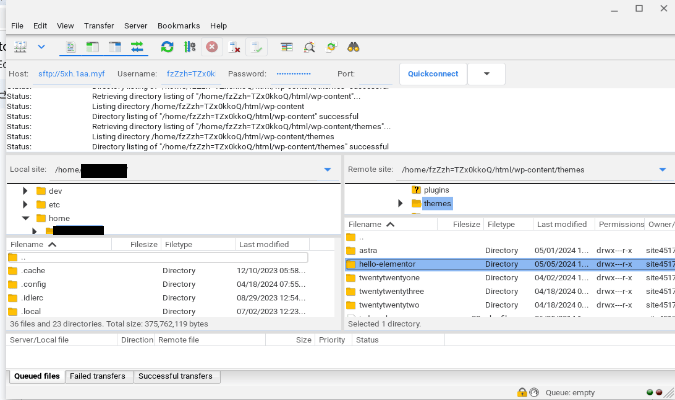Switch to Successful transfers tab
The width and height of the screenshot is (675, 400).
(176, 376)
